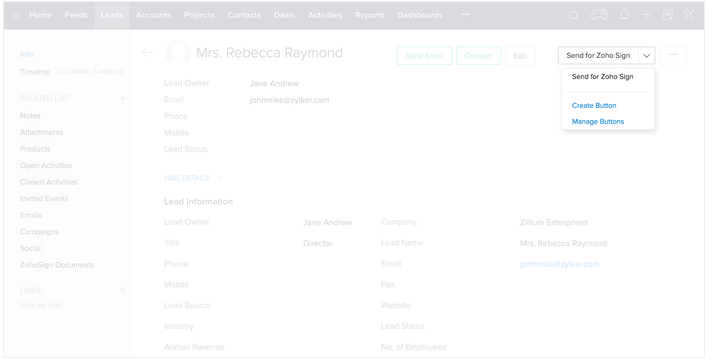The height and width of the screenshot is (361, 712).
Task: Click the search magnifier icon
Action: point(574,15)
